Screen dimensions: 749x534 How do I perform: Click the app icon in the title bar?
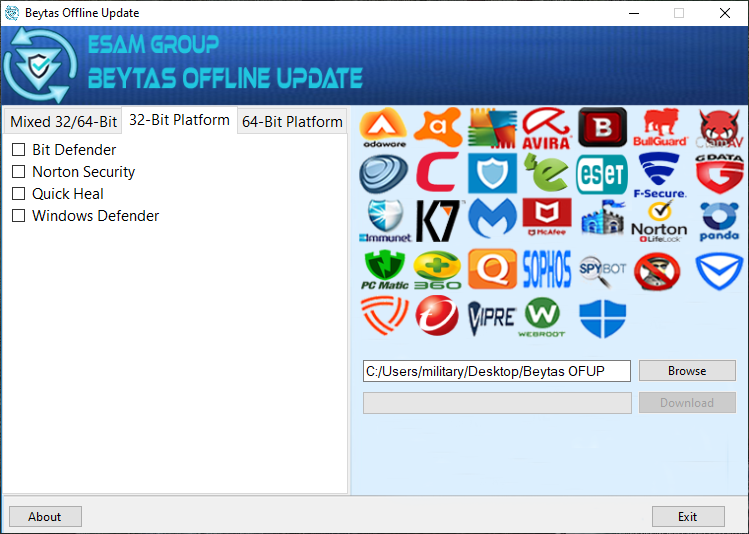tap(12, 13)
